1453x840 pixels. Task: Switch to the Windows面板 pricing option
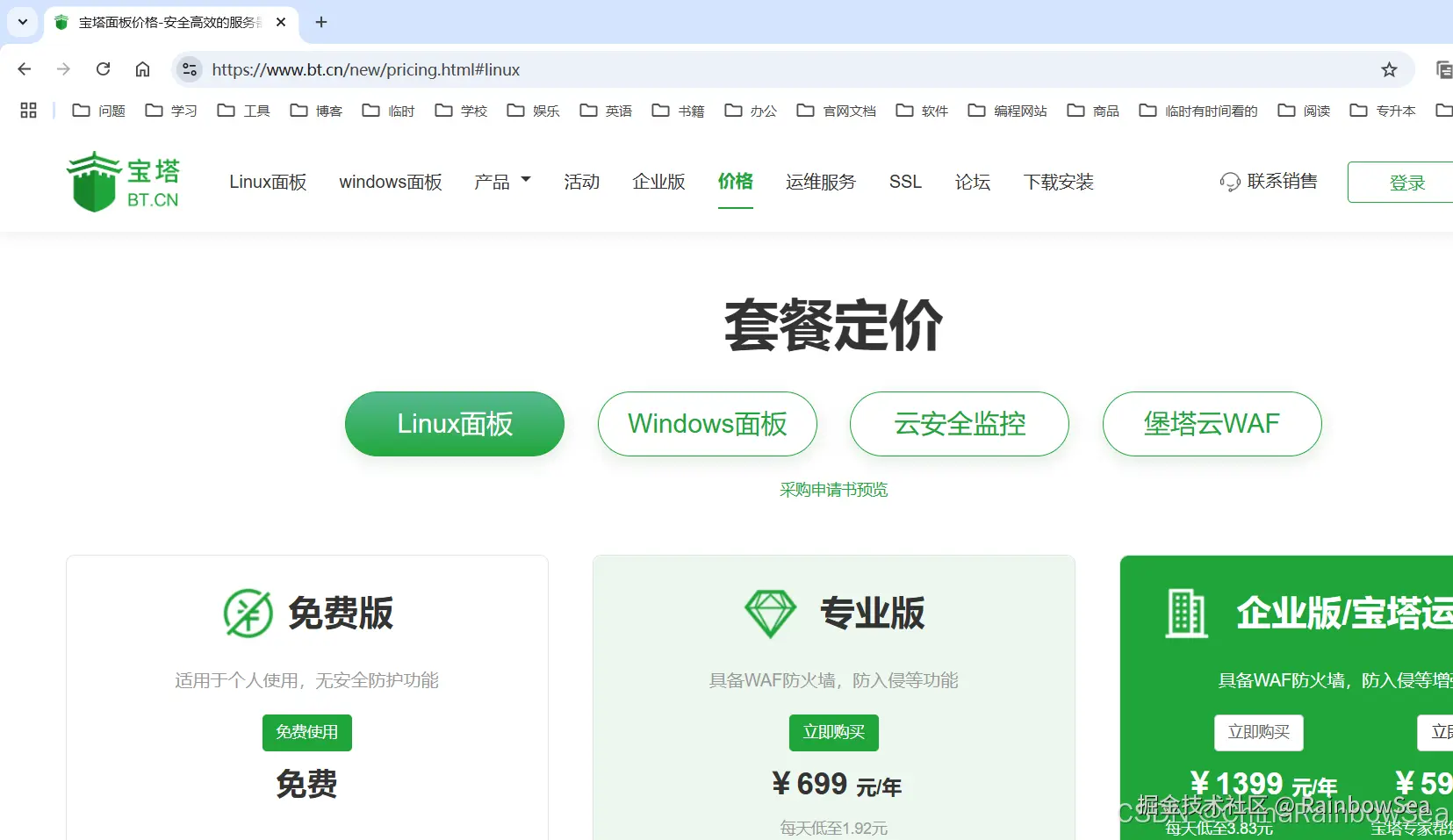coord(707,424)
